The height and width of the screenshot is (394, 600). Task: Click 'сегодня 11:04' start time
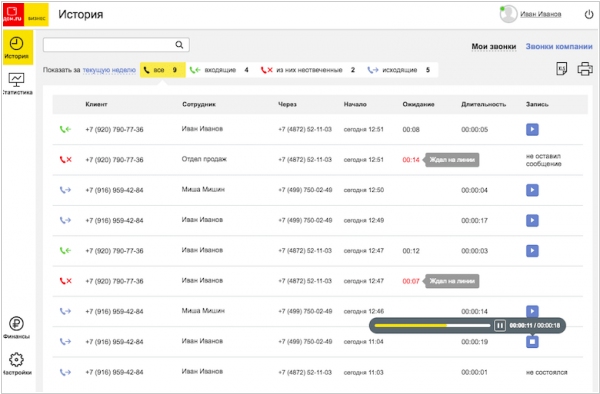[363, 342]
